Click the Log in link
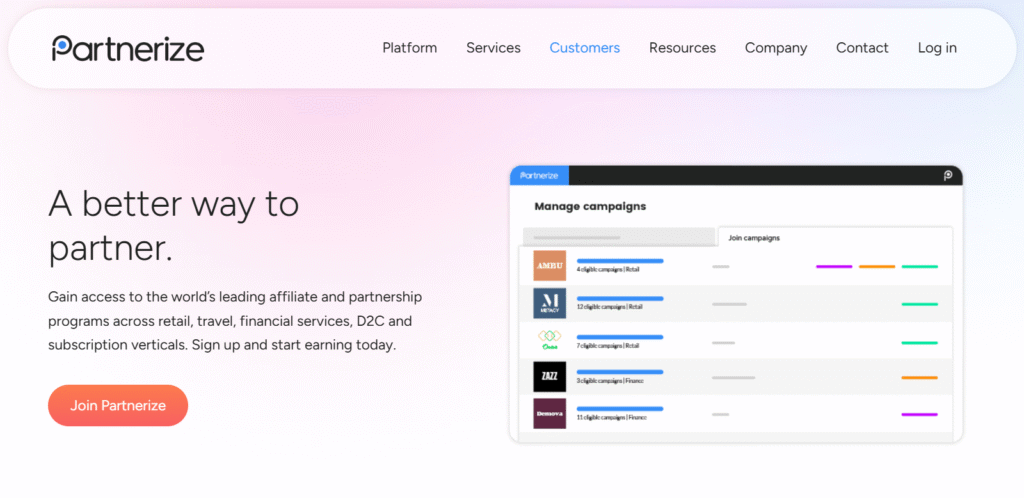 937,48
